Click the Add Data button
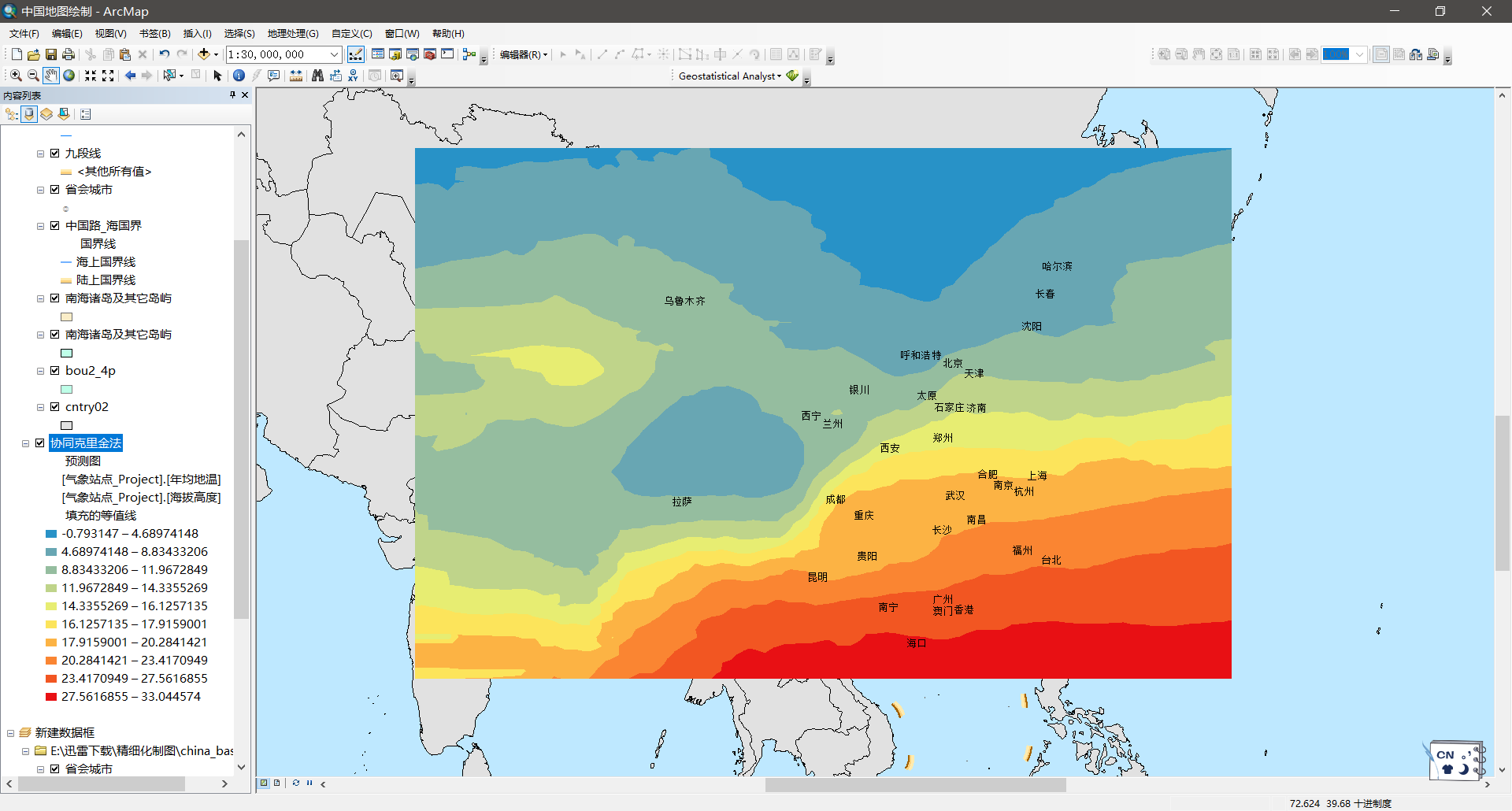1512x811 pixels. tap(204, 54)
